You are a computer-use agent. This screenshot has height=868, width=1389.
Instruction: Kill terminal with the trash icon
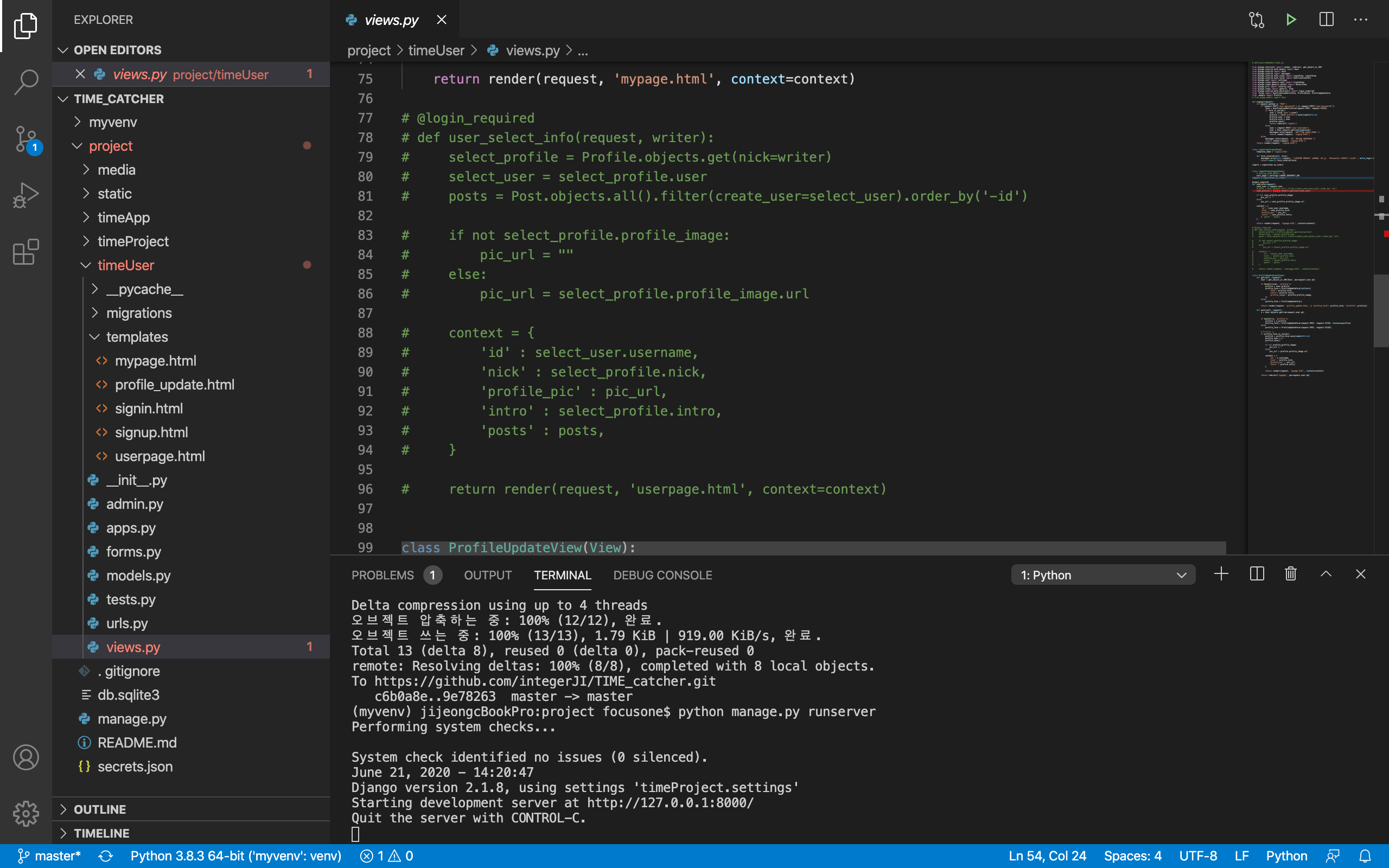click(x=1291, y=574)
